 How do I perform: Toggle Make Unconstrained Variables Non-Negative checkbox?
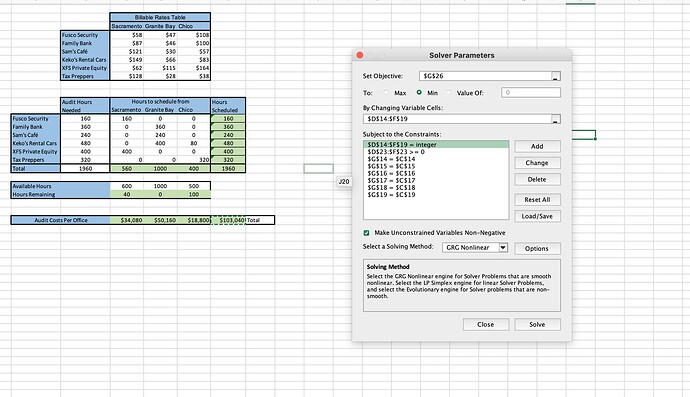coord(366,232)
